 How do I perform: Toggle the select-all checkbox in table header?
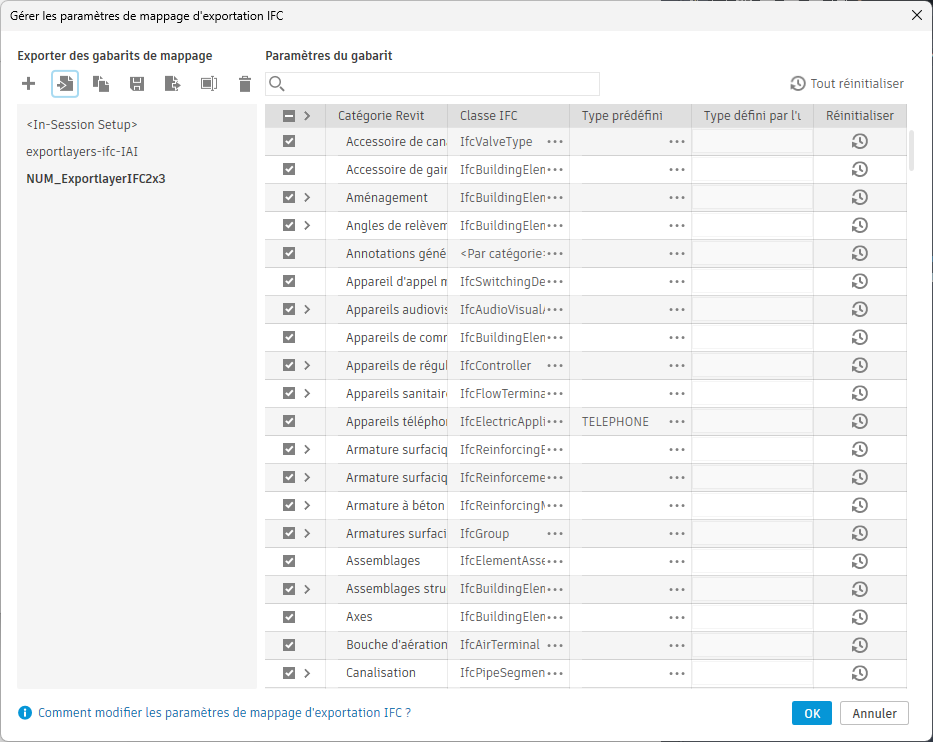(289, 116)
